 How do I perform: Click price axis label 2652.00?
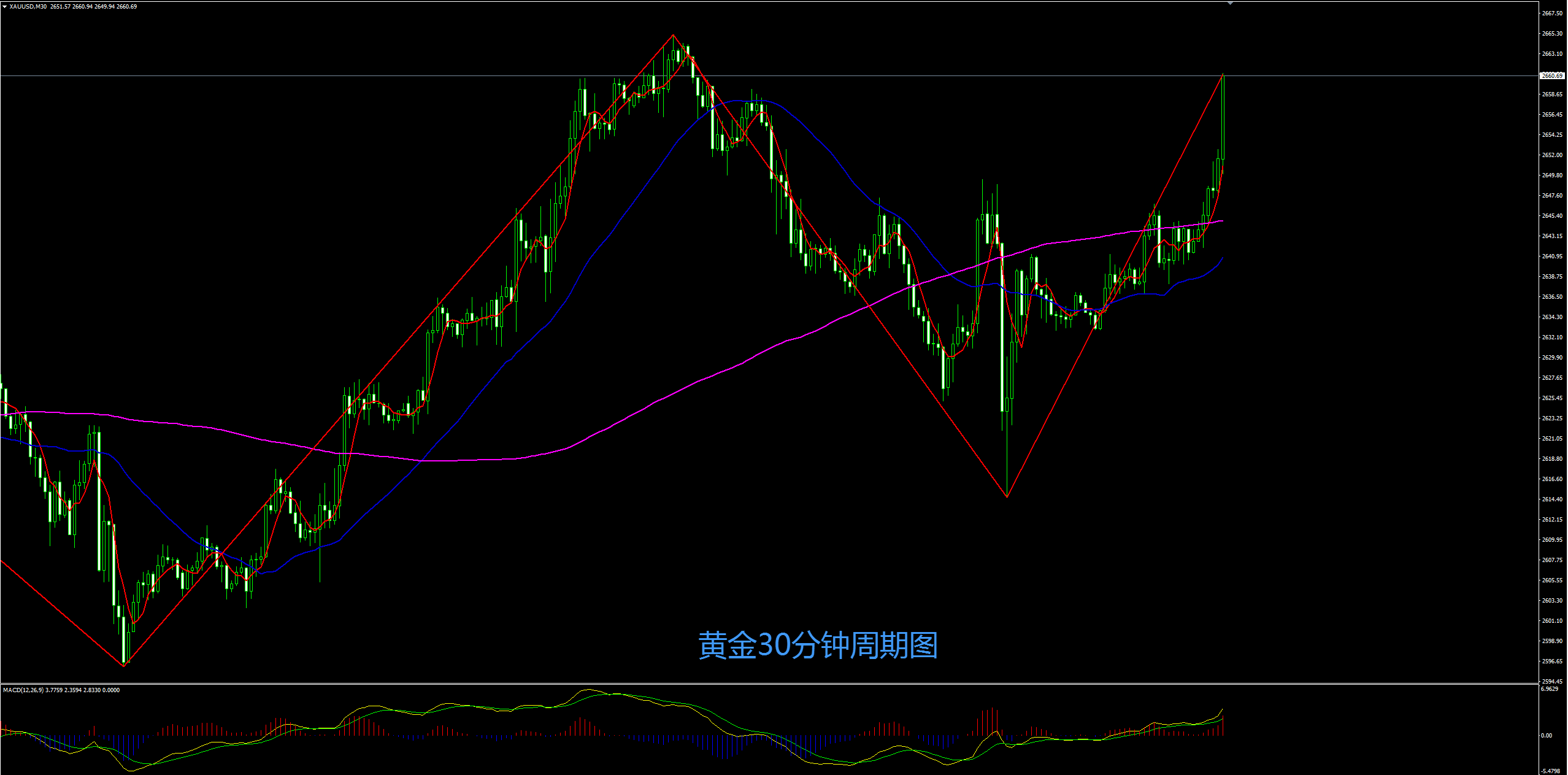[x=1552, y=155]
